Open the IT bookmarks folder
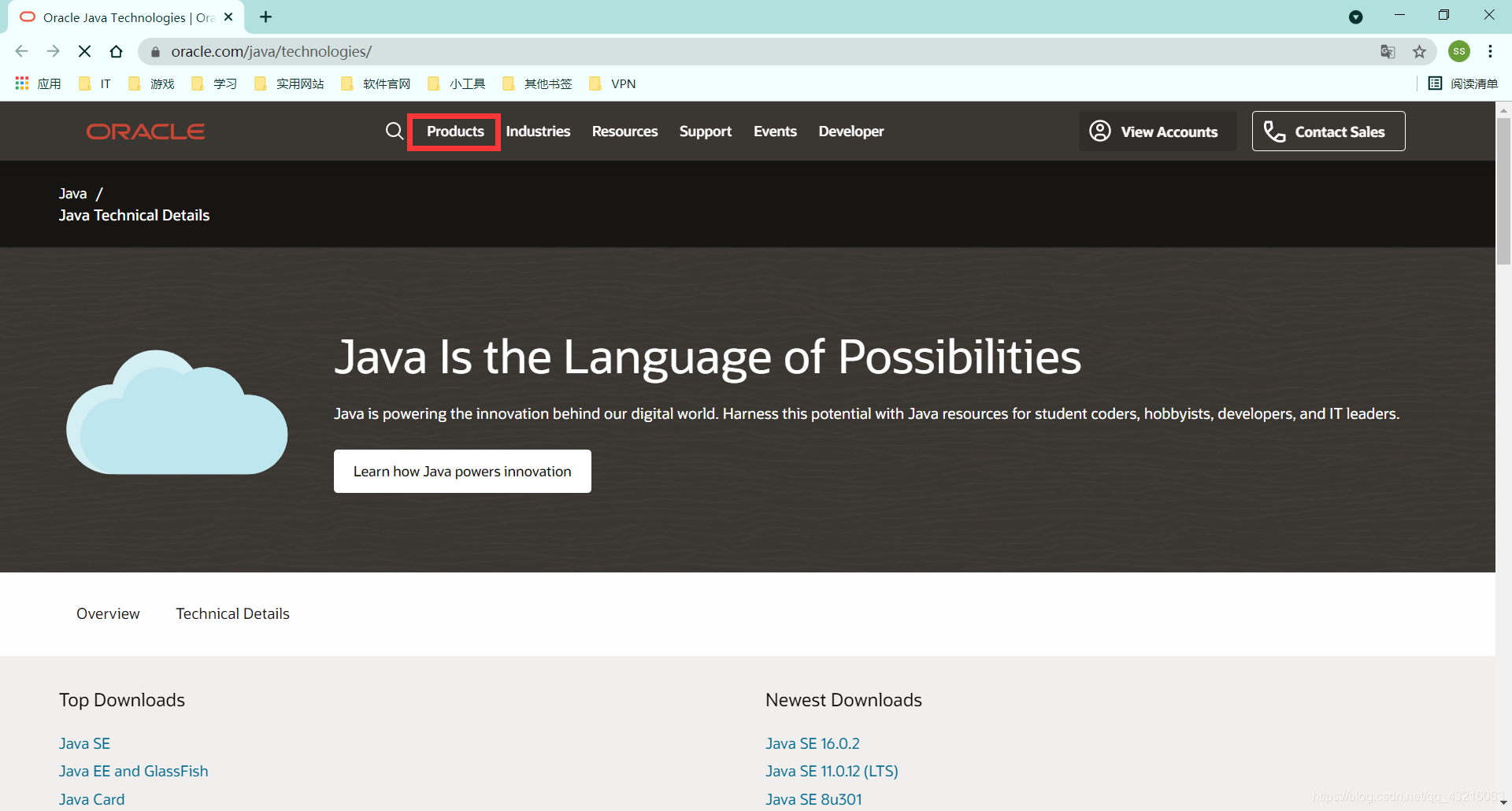This screenshot has width=1512, height=811. coord(94,83)
